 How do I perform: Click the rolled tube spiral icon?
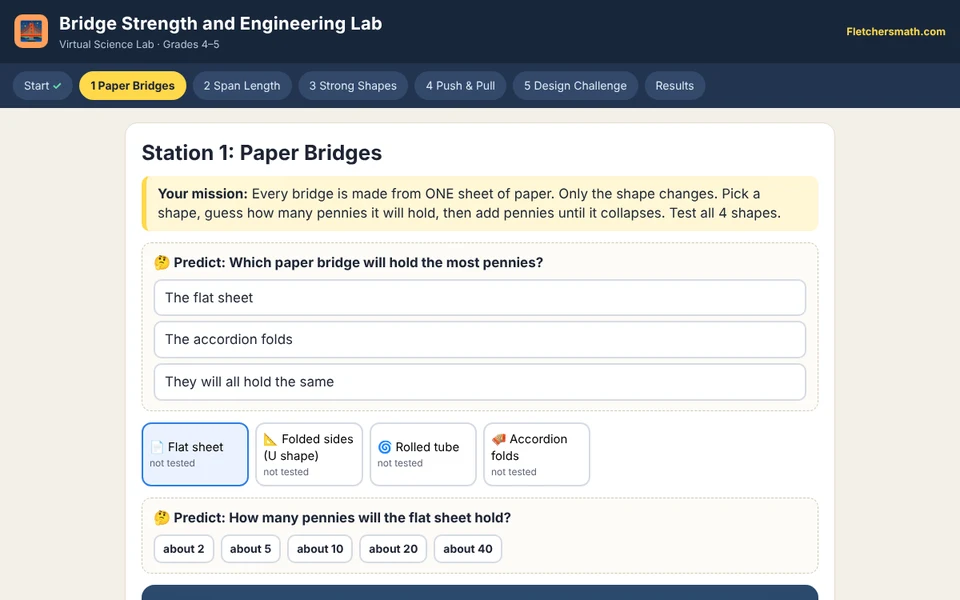(x=384, y=447)
